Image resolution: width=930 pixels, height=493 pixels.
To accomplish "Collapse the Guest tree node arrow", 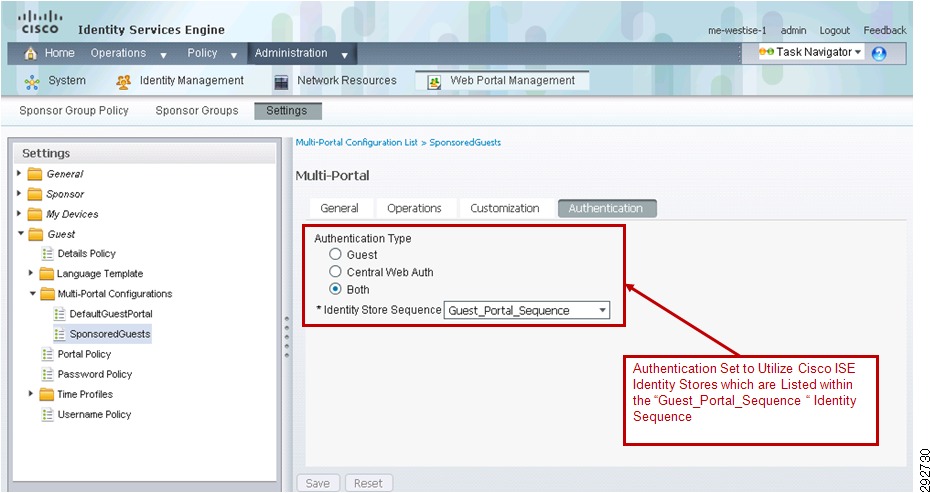I will coord(21,234).
